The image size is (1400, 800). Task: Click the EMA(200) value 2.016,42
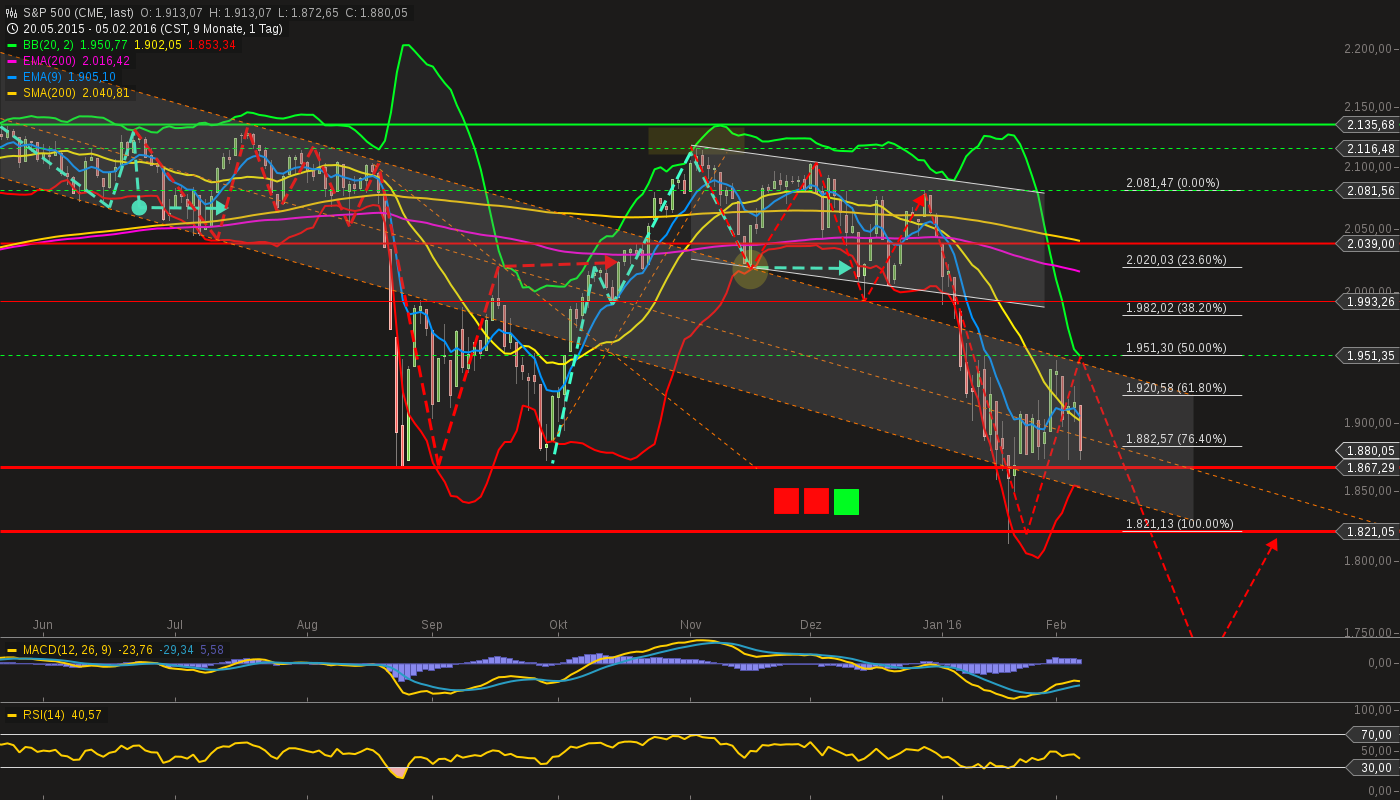(106, 61)
